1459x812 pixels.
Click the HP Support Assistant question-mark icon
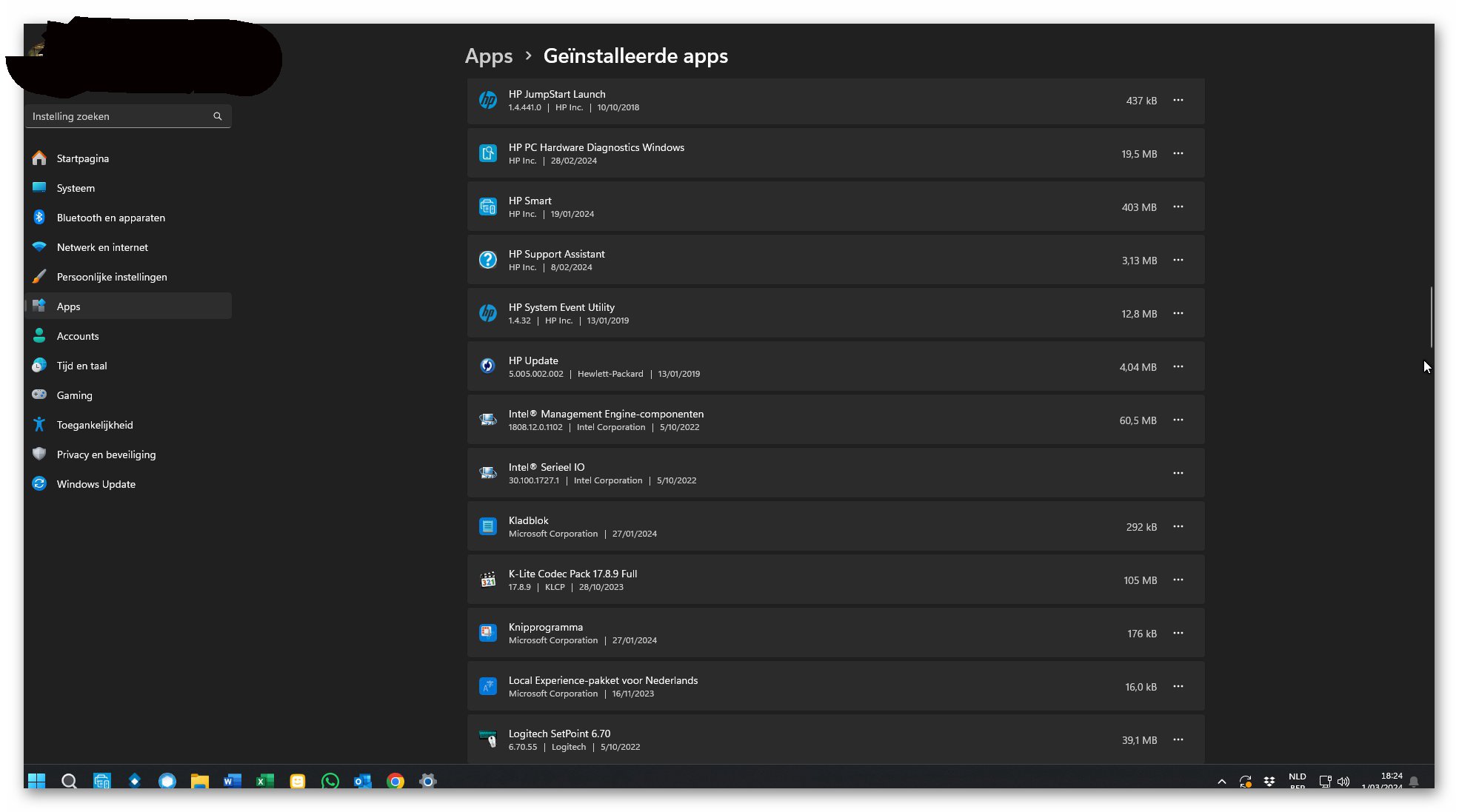coord(487,260)
